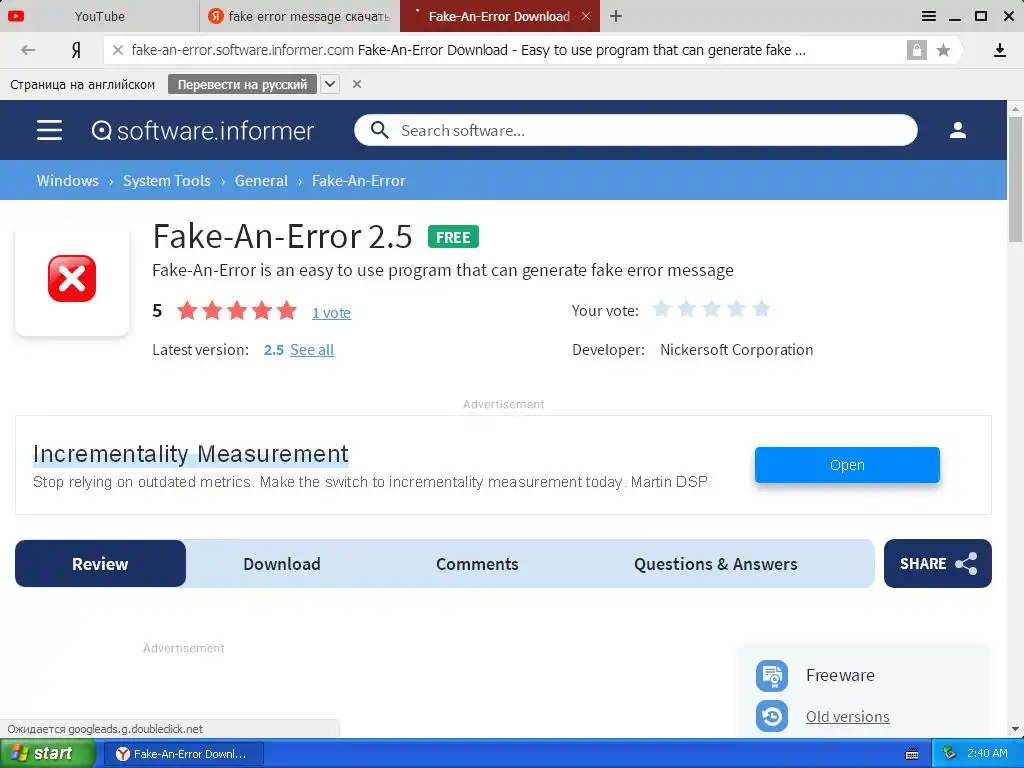Click the Open button in the advertisement
Viewport: 1024px width, 768px height.
coord(847,465)
